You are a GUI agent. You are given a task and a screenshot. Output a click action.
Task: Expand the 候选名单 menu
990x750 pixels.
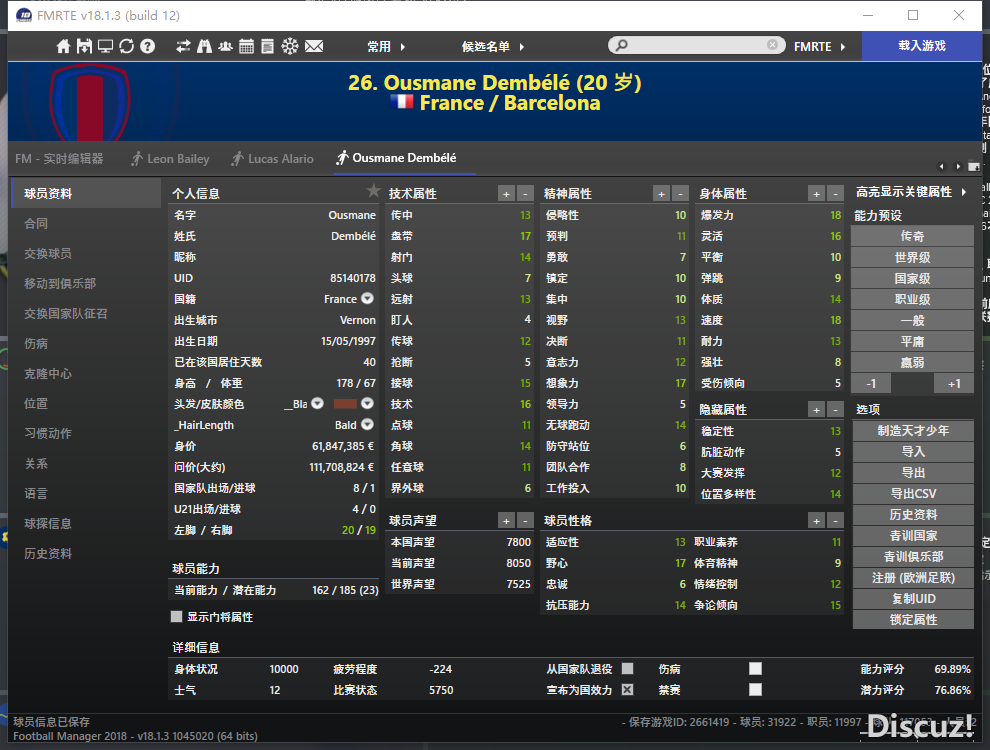[493, 46]
